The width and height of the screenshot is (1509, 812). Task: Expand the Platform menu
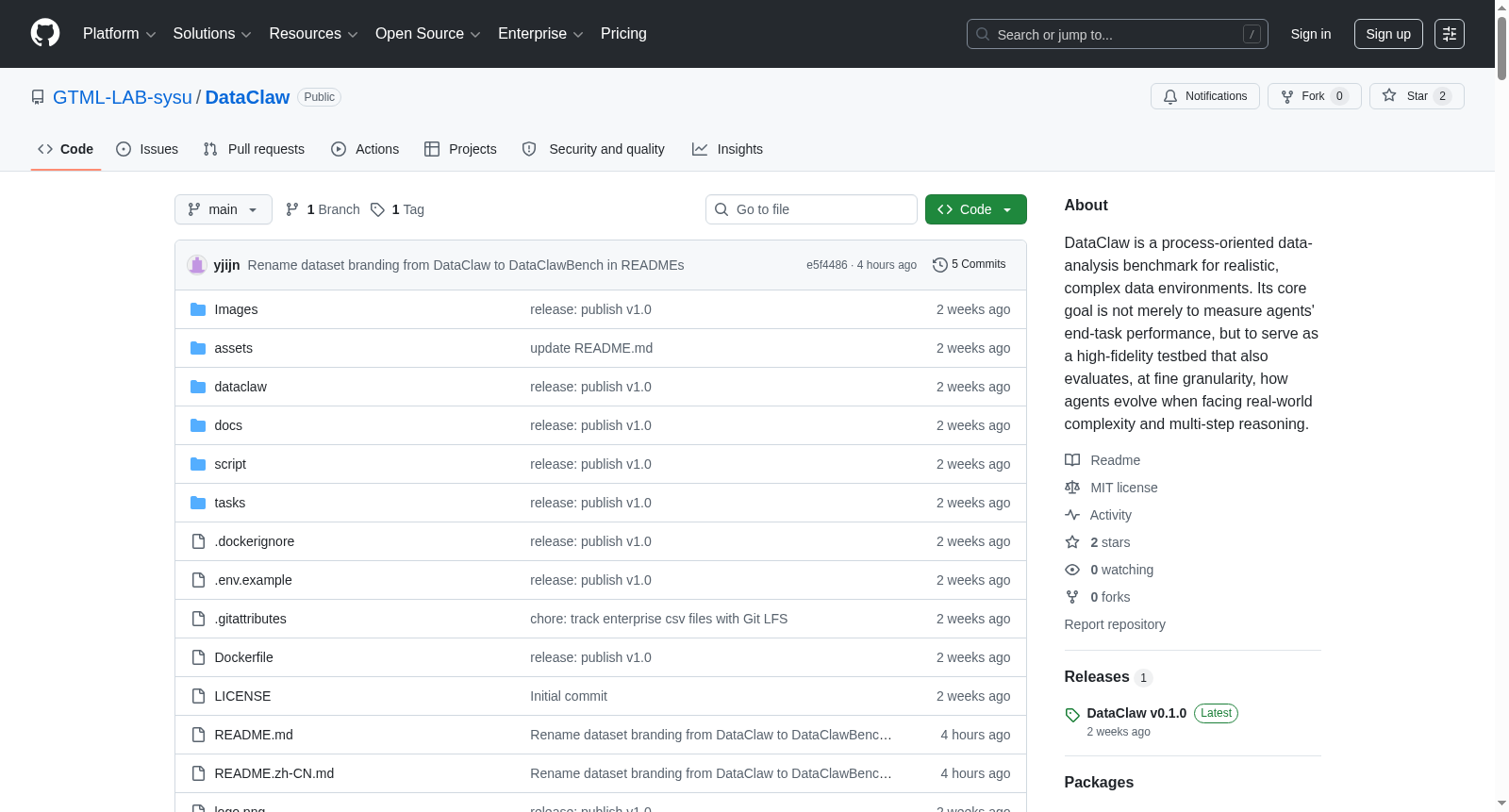119,34
